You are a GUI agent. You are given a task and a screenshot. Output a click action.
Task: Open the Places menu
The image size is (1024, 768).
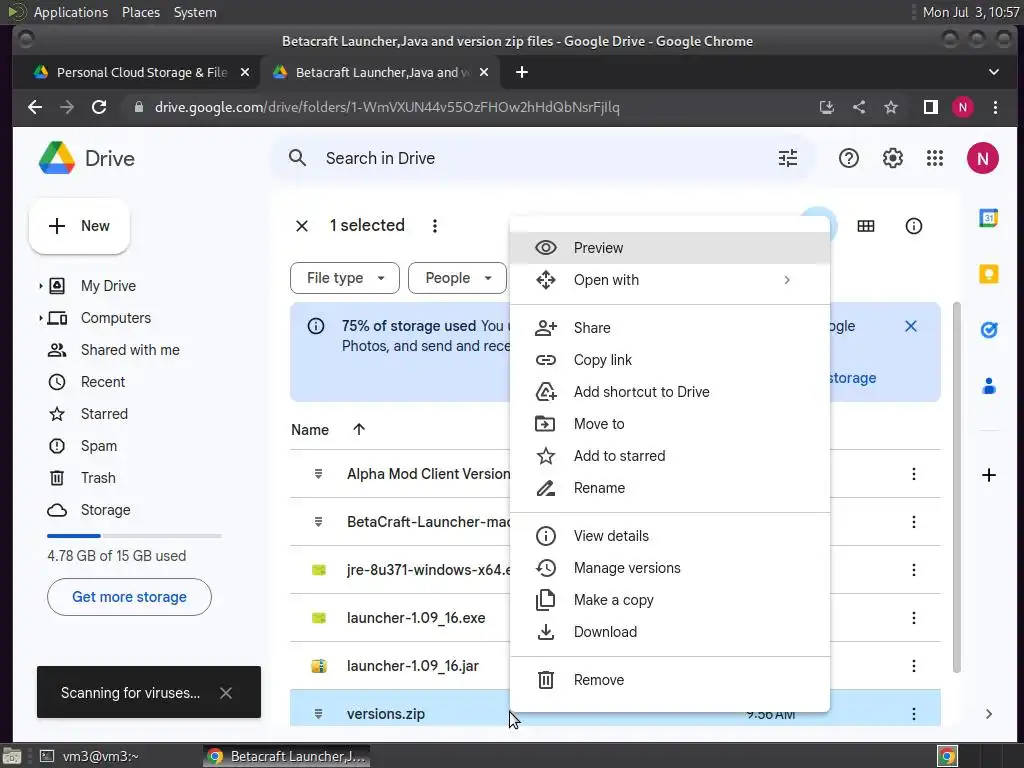[140, 12]
